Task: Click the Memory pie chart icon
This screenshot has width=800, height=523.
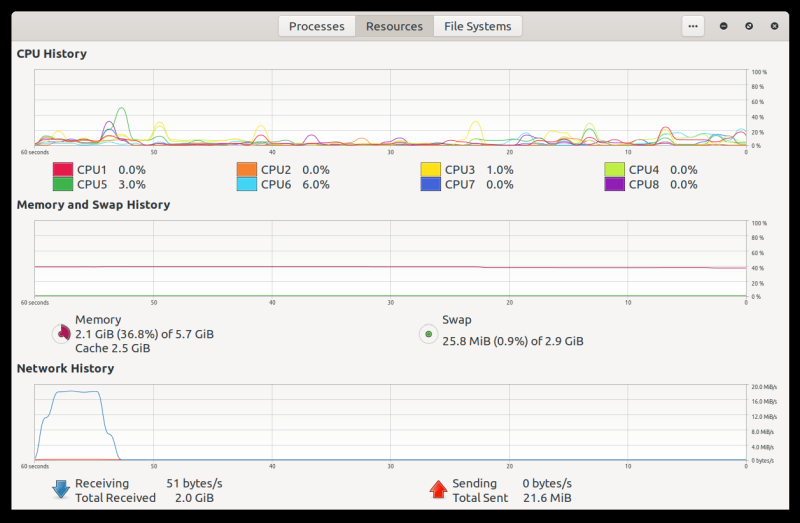Action: 61,334
